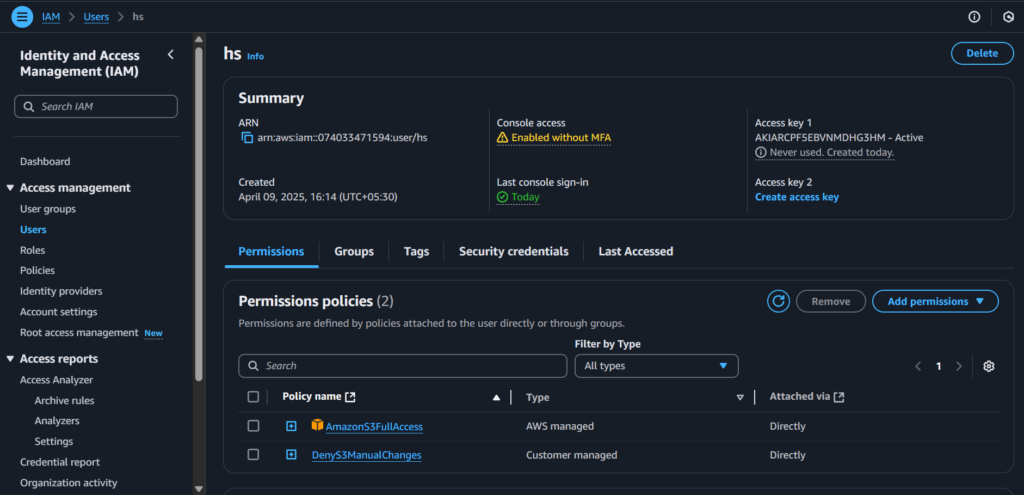Open the DenyS3ManualChanges policy link
The width and height of the screenshot is (1024, 495).
366,455
